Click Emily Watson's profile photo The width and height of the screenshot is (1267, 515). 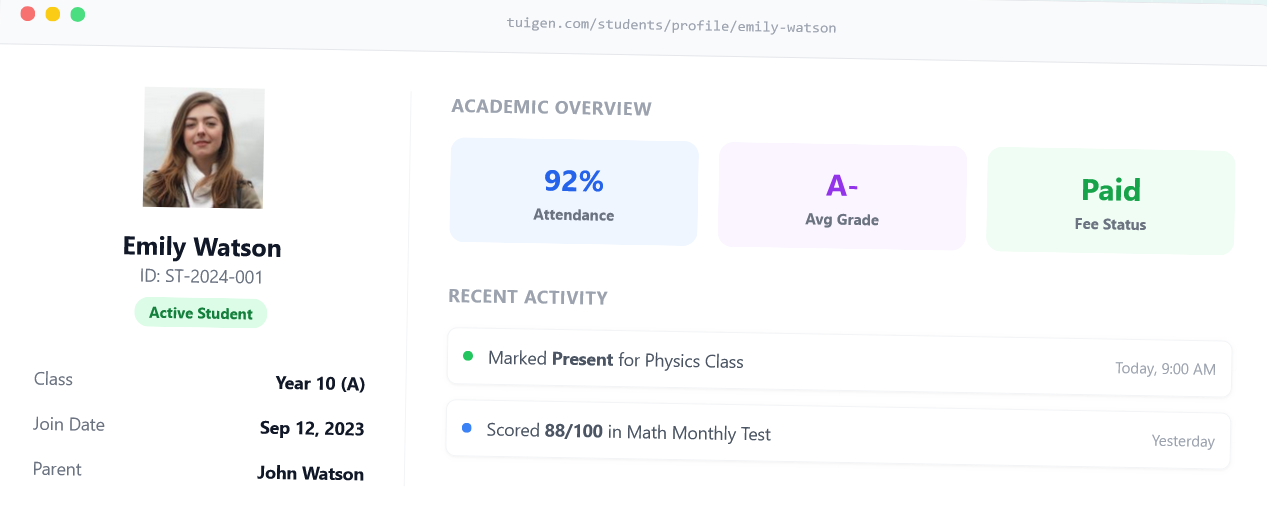pos(204,148)
